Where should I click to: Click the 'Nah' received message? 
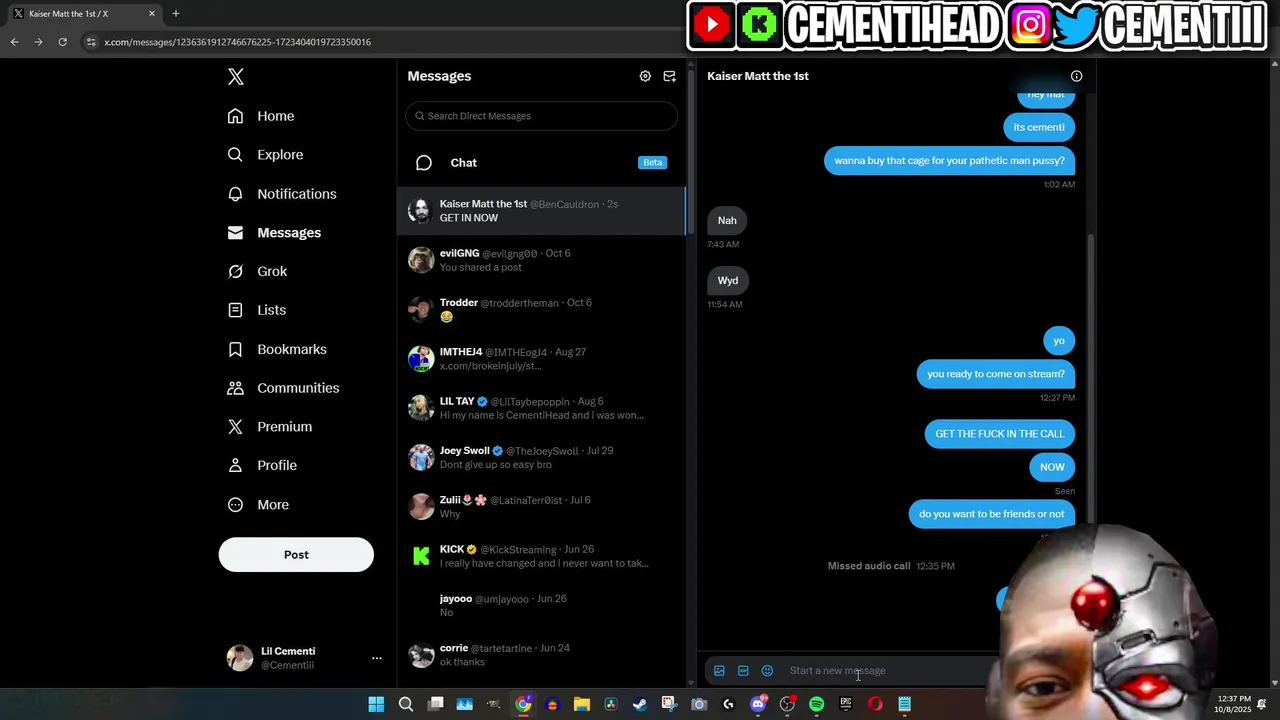(x=727, y=221)
